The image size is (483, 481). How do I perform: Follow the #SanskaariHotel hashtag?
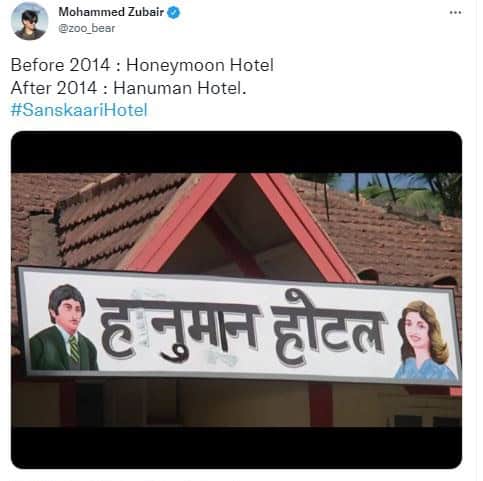pos(79,110)
